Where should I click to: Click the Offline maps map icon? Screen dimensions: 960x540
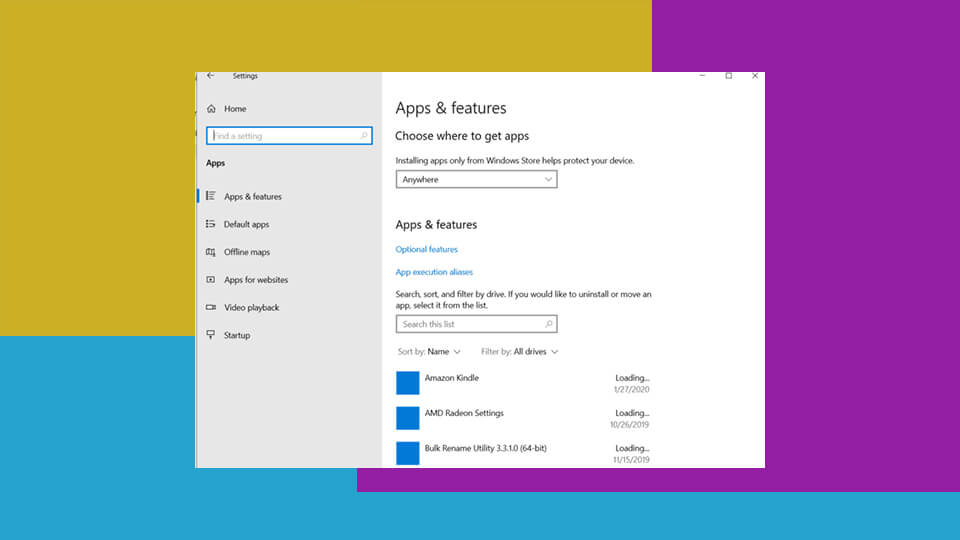211,252
